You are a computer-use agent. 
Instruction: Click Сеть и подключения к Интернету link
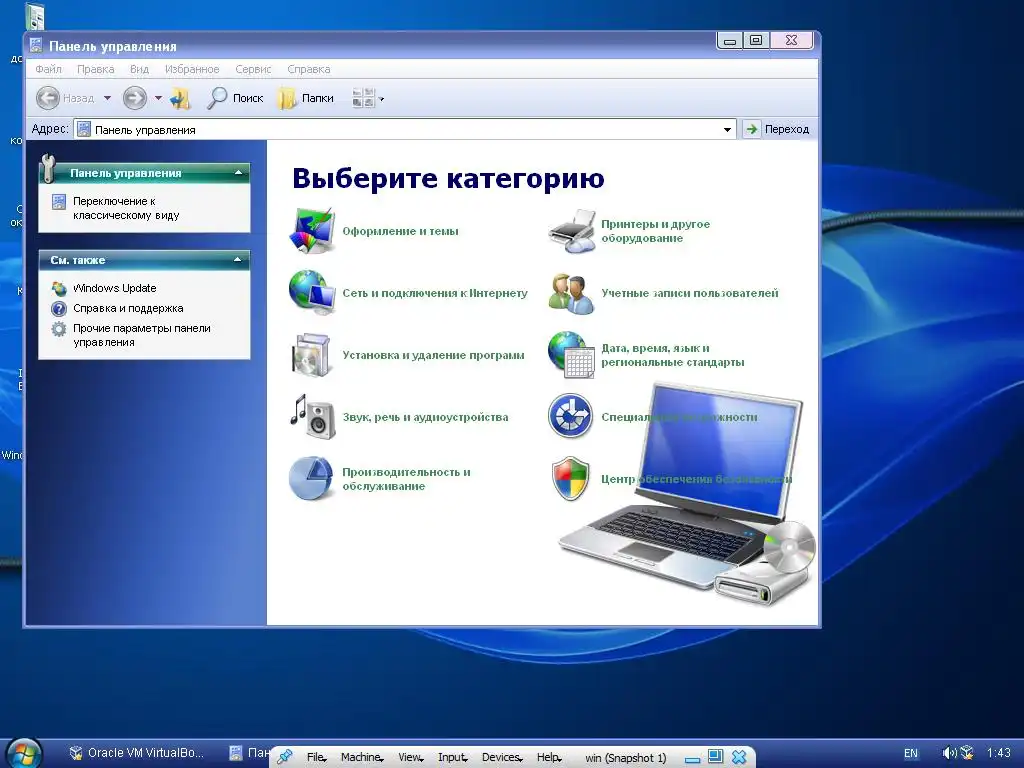(x=435, y=293)
